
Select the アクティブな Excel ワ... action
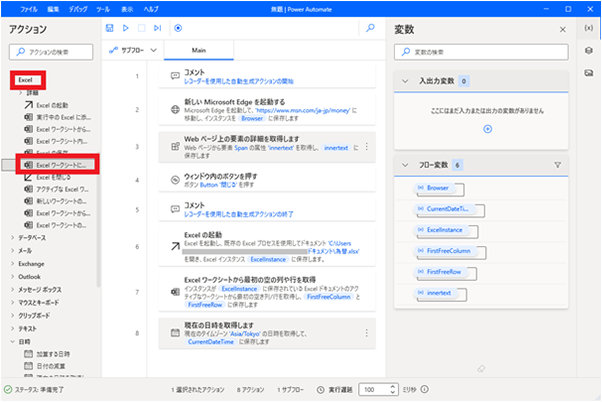(56, 189)
